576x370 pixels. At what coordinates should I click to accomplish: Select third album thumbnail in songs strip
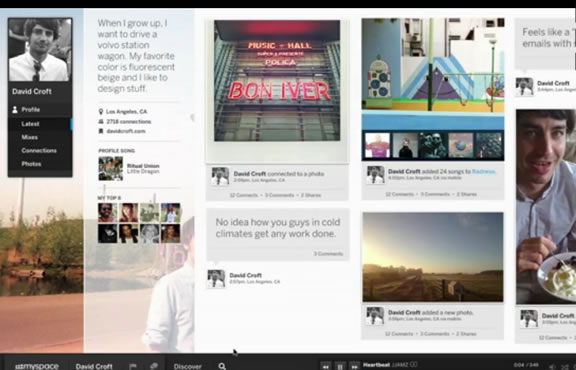(433, 146)
